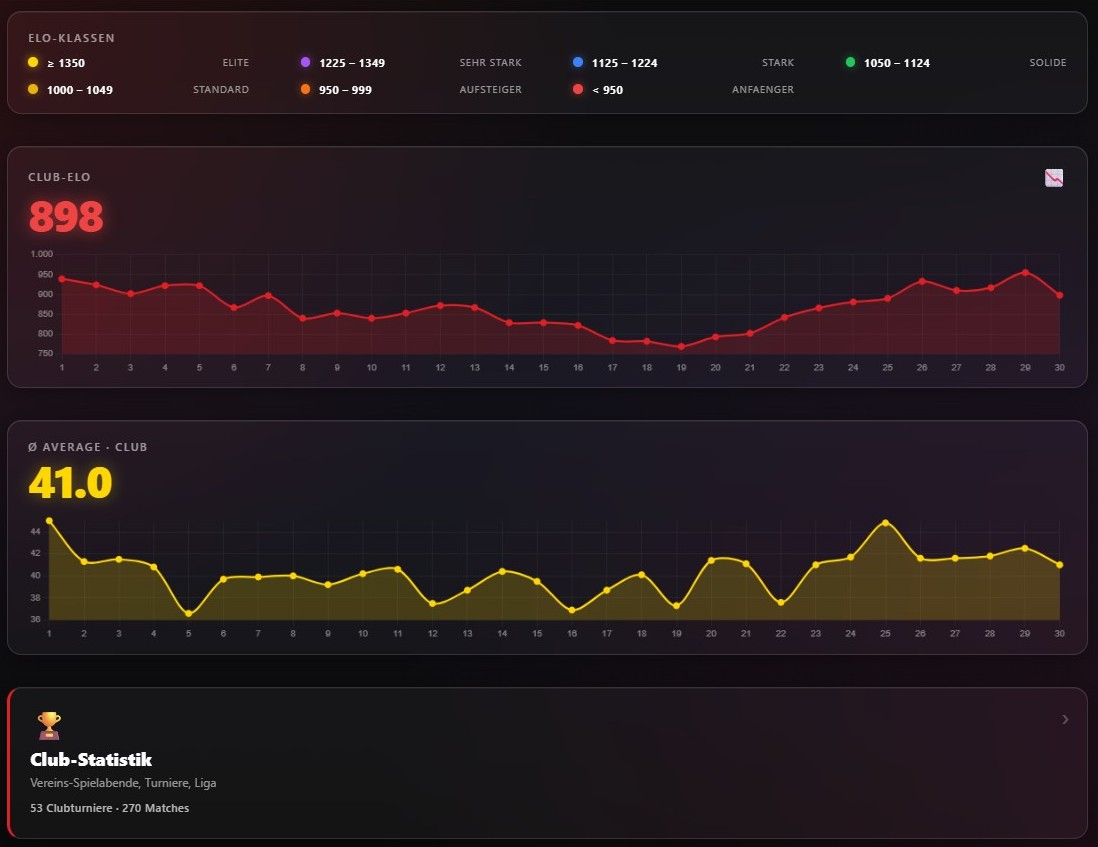The width and height of the screenshot is (1098, 847).
Task: Select the SOLIDE class label
Action: 1048,62
